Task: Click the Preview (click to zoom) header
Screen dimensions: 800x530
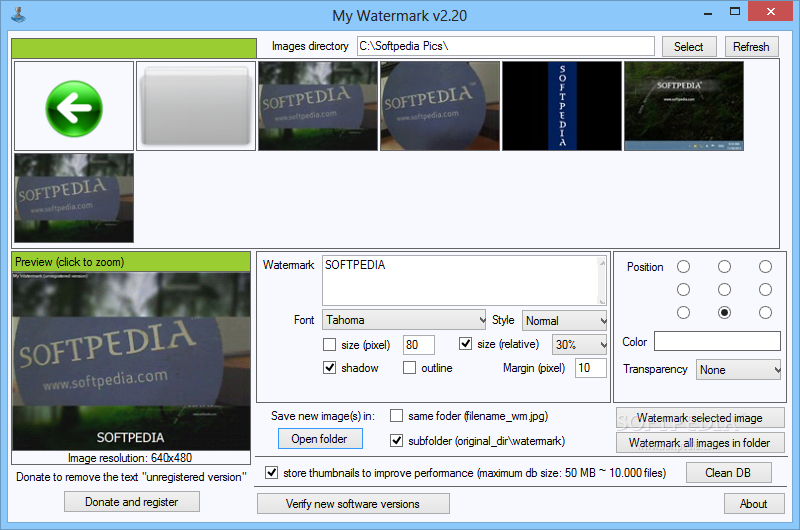Action: 131,262
